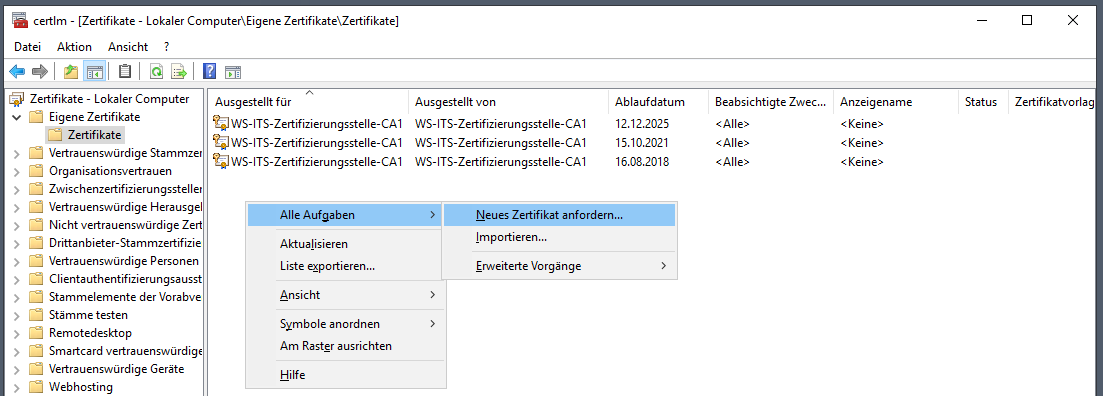1103x396 pixels.
Task: Toggle the show/hide console tree icon
Action: [x=94, y=71]
